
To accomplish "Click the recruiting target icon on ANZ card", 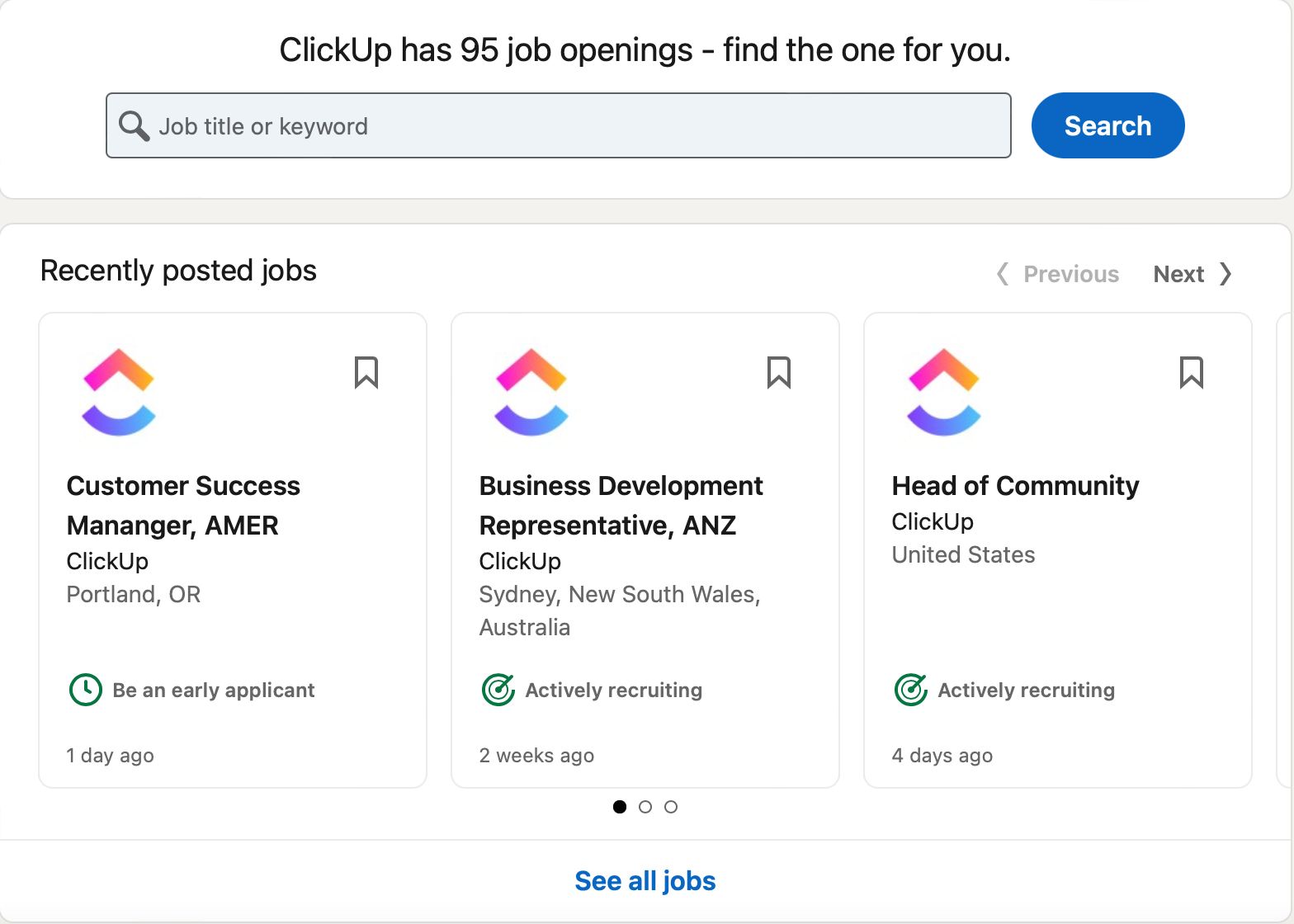I will pyautogui.click(x=498, y=690).
